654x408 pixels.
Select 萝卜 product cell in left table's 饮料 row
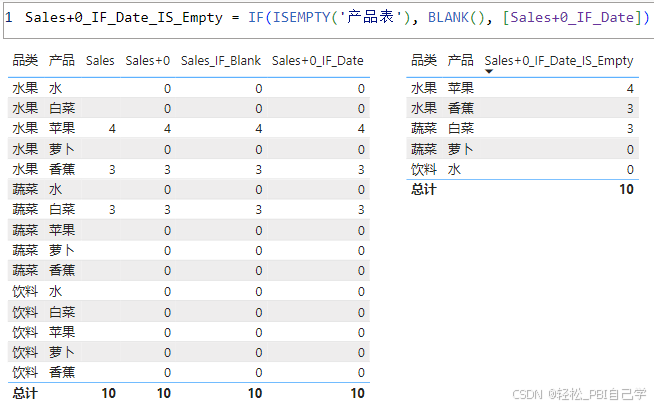pos(62,352)
